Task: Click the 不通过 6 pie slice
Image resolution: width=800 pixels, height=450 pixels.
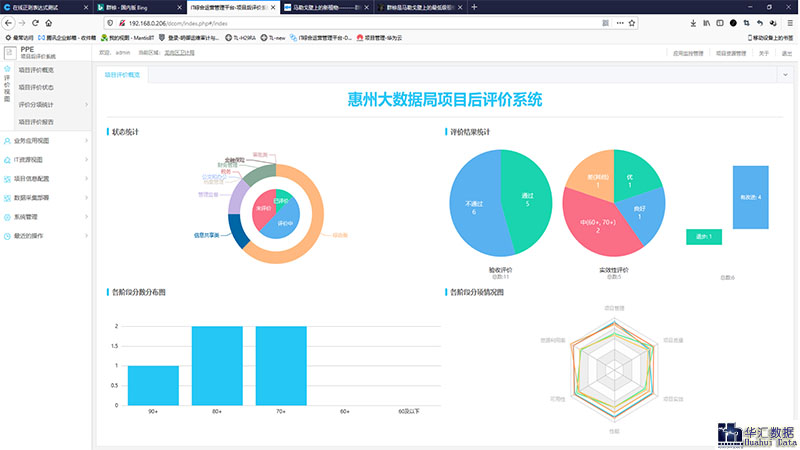Action: tap(473, 207)
